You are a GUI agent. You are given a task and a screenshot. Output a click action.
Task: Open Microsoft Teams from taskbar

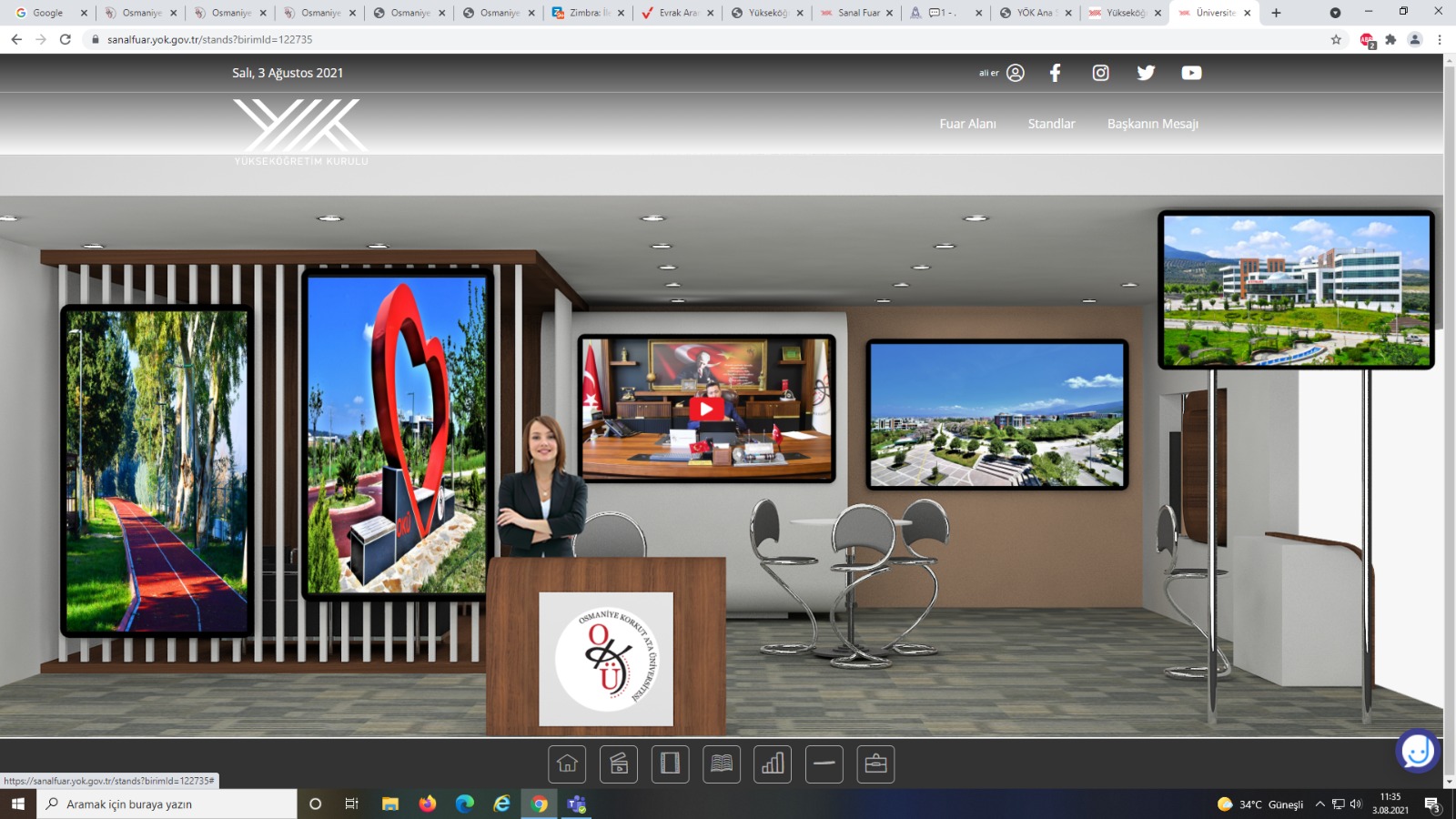click(577, 804)
